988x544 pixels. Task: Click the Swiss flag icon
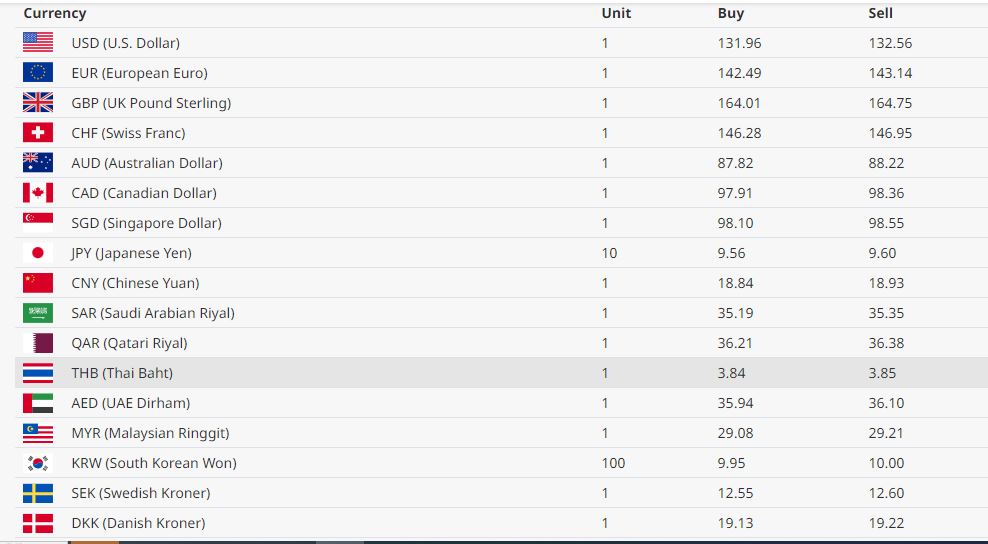38,133
